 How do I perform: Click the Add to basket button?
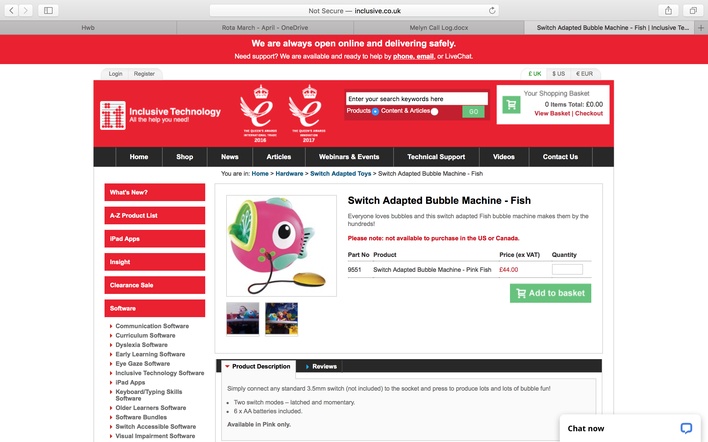[x=550, y=293]
